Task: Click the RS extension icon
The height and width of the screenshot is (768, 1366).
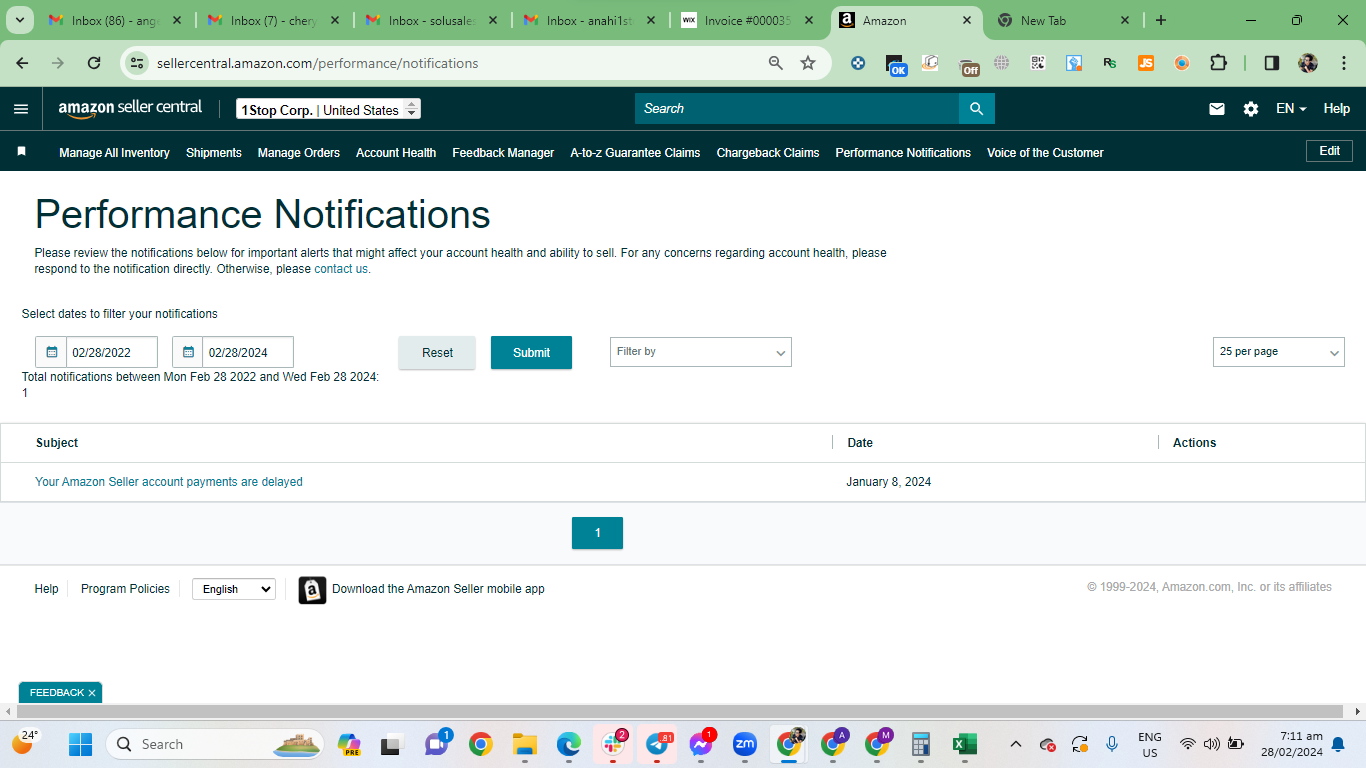Action: (x=1110, y=63)
